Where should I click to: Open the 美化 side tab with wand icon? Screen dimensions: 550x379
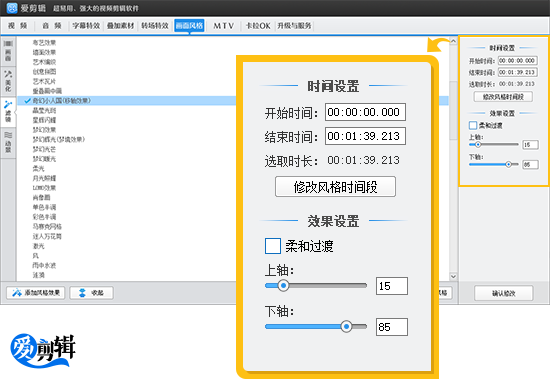pyautogui.click(x=8, y=81)
